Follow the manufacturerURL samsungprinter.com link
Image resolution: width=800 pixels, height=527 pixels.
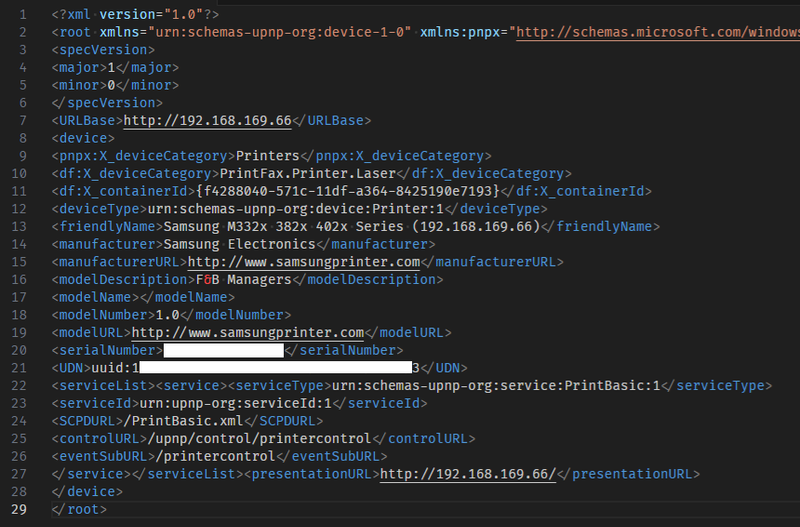304,262
